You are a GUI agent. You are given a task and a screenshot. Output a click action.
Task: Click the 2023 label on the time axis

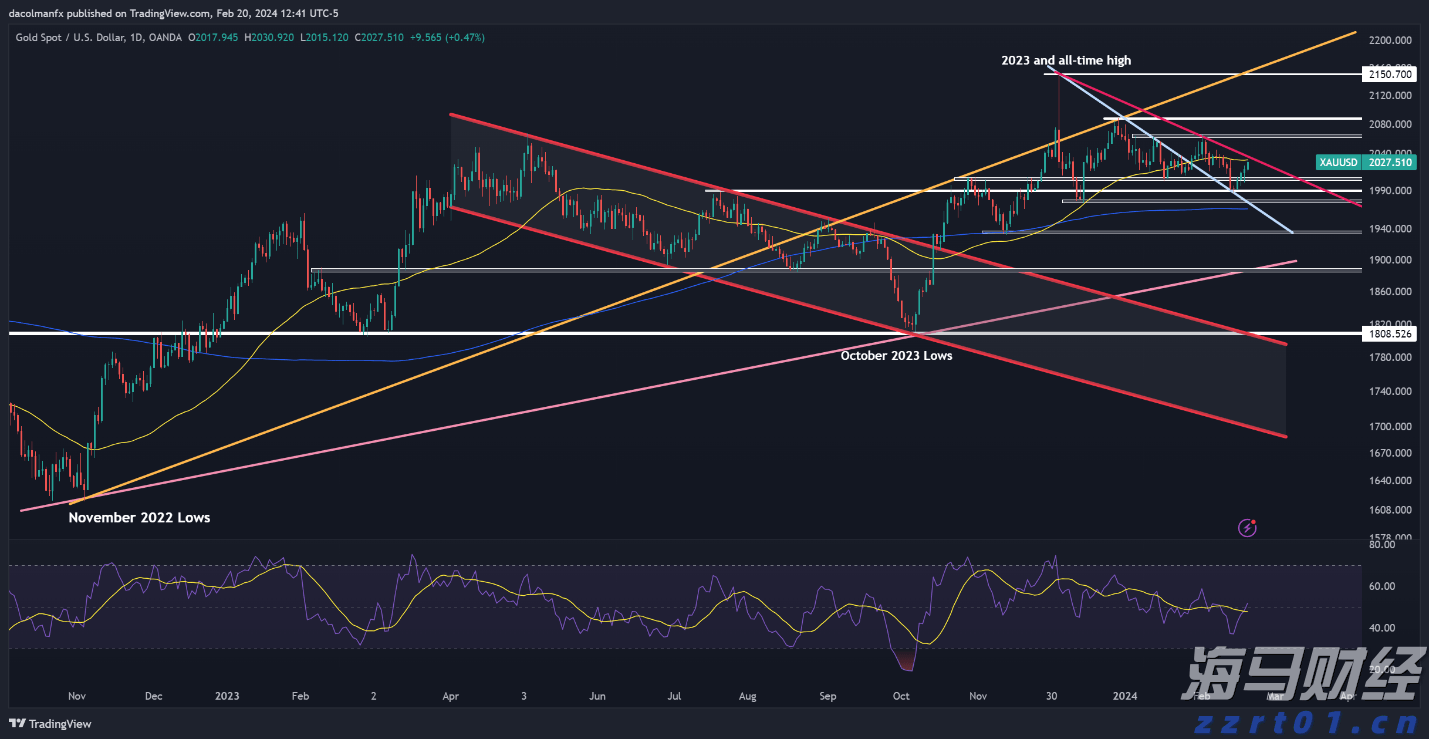227,696
